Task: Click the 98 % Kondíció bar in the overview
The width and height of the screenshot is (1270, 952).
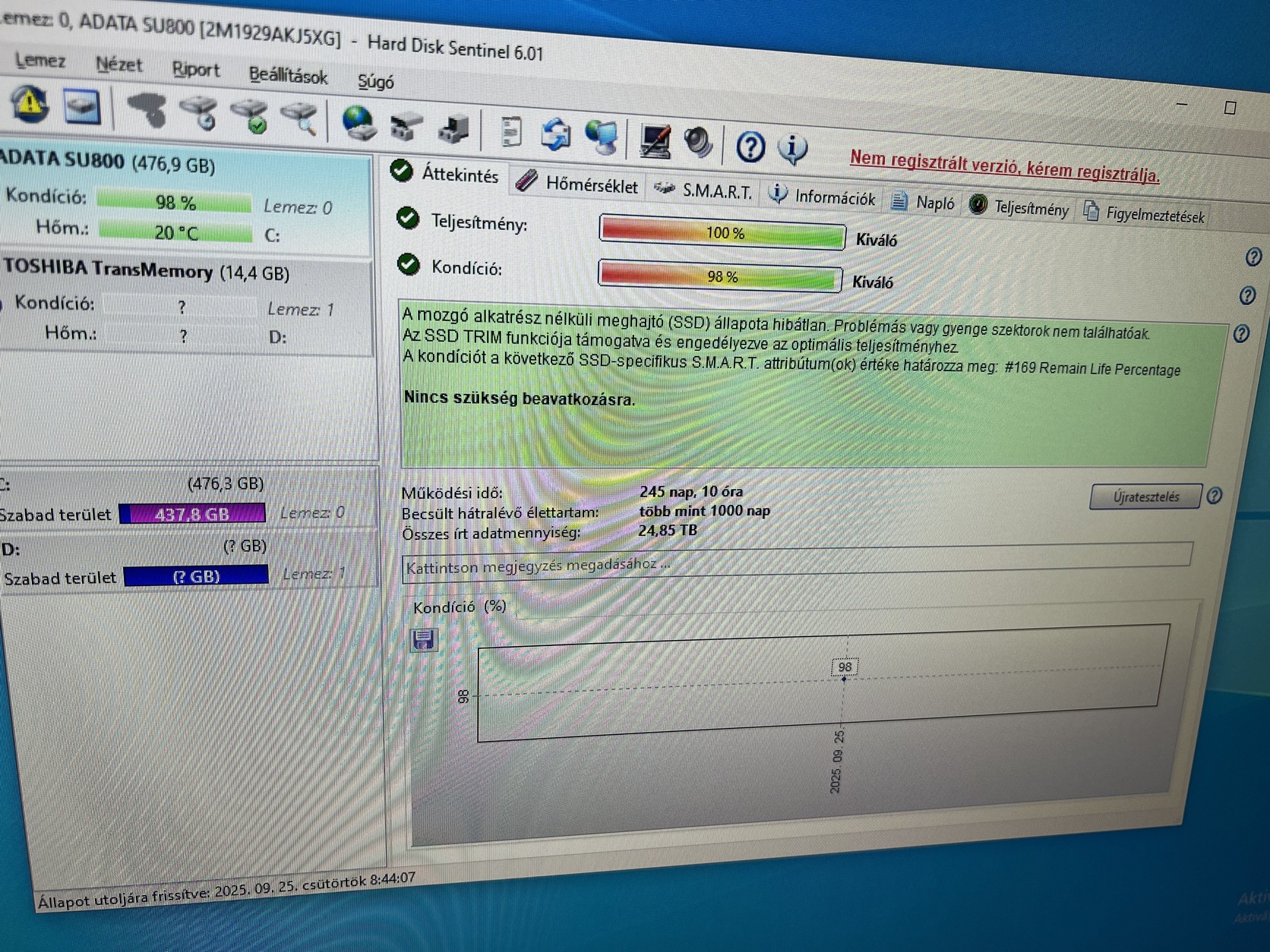Action: point(720,276)
